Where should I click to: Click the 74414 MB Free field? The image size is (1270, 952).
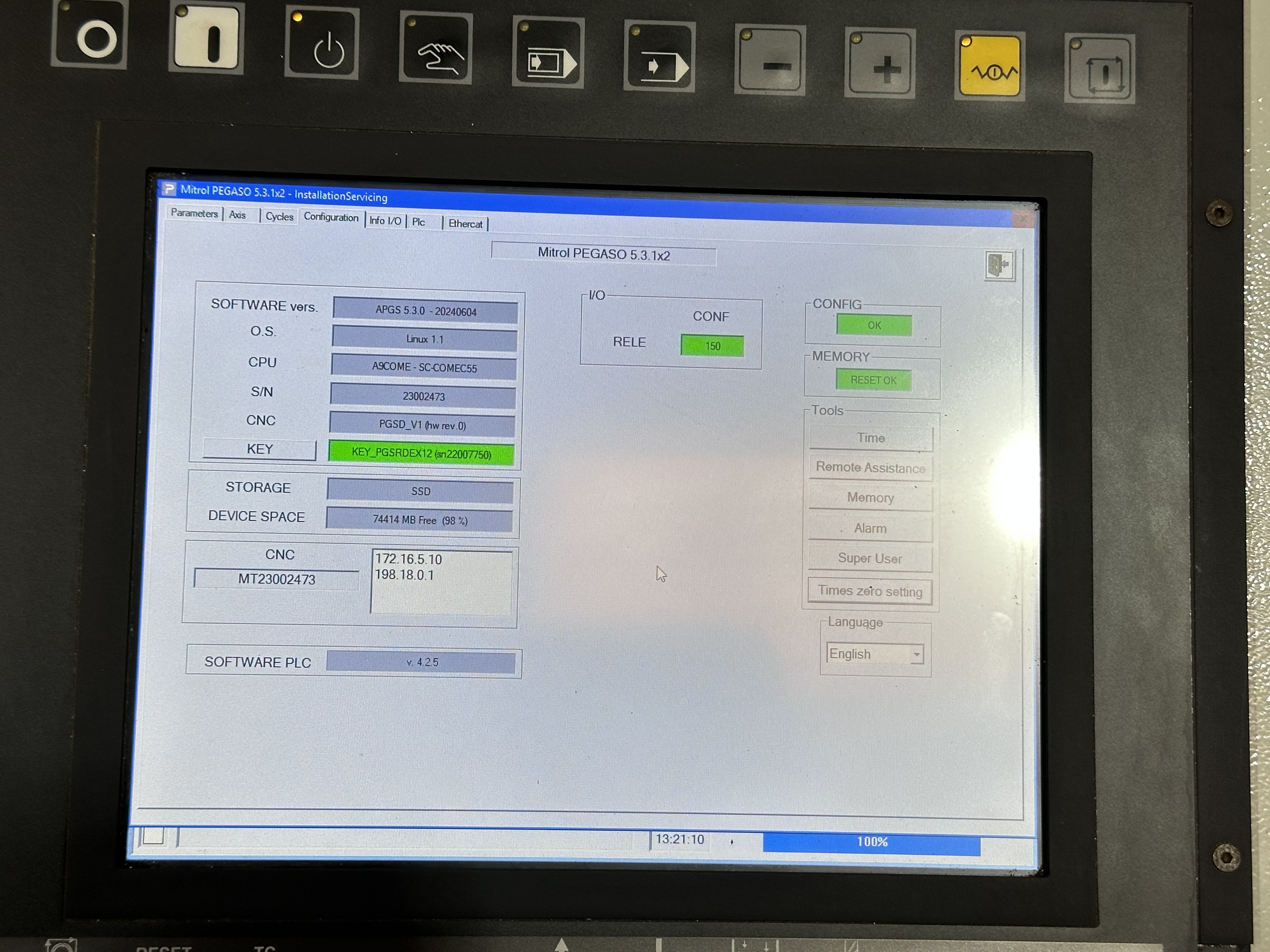420,520
